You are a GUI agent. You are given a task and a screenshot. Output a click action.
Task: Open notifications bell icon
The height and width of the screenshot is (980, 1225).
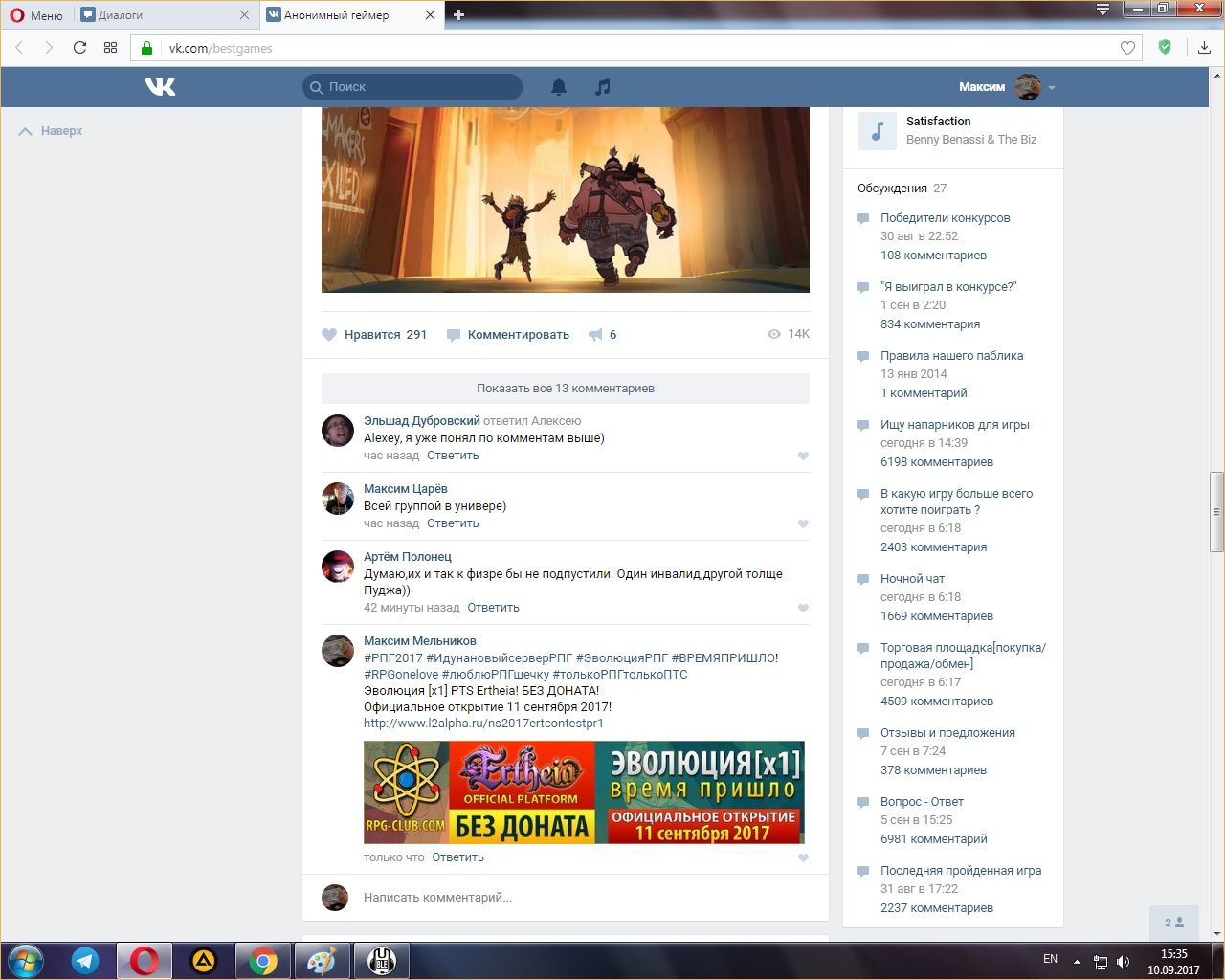pyautogui.click(x=559, y=87)
